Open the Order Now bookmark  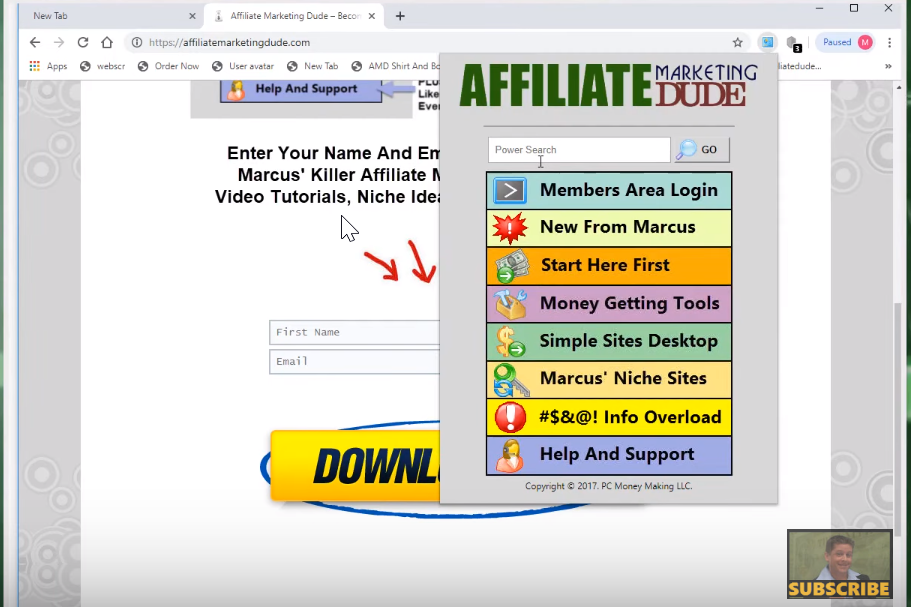pyautogui.click(x=168, y=66)
